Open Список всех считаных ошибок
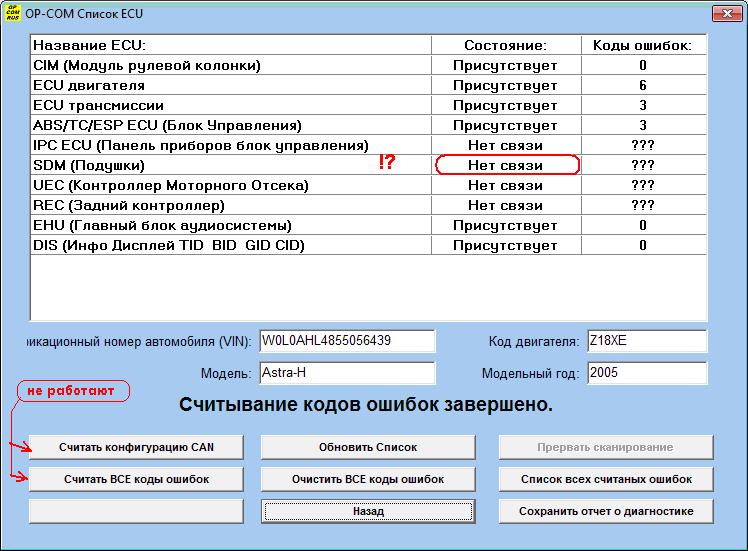The width and height of the screenshot is (748, 551). point(606,479)
